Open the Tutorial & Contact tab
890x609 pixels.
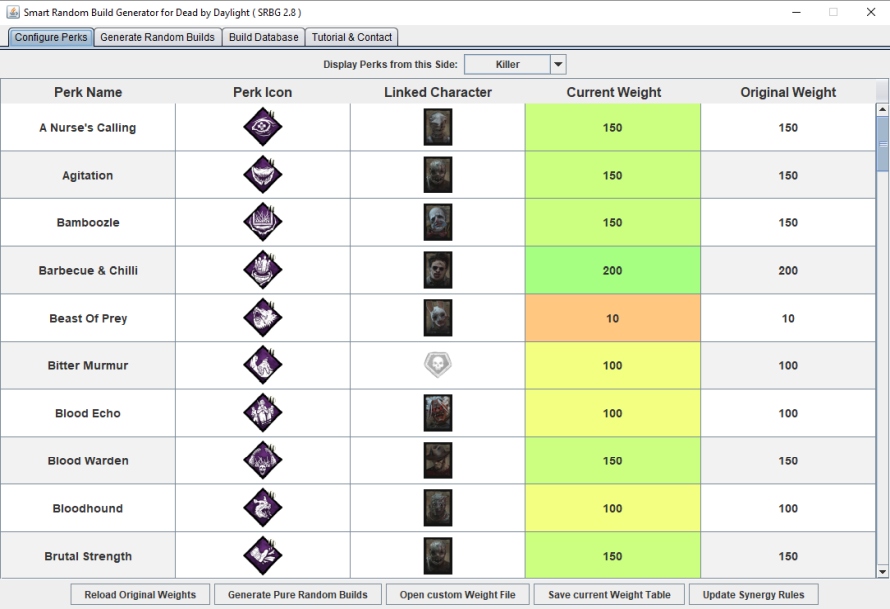tap(351, 37)
